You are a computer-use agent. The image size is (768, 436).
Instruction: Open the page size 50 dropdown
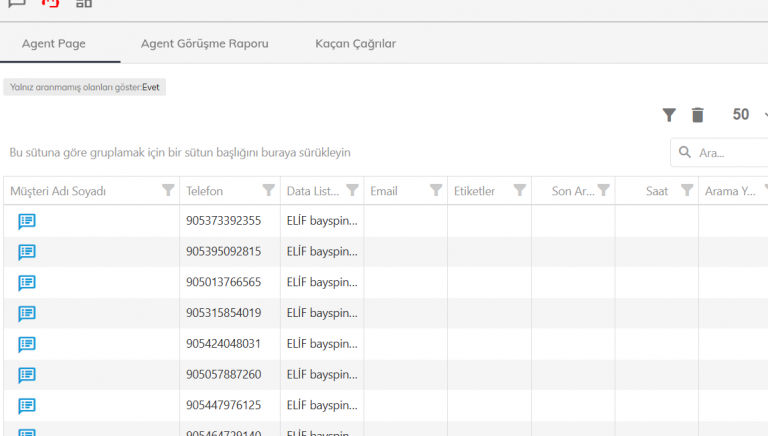(x=749, y=115)
